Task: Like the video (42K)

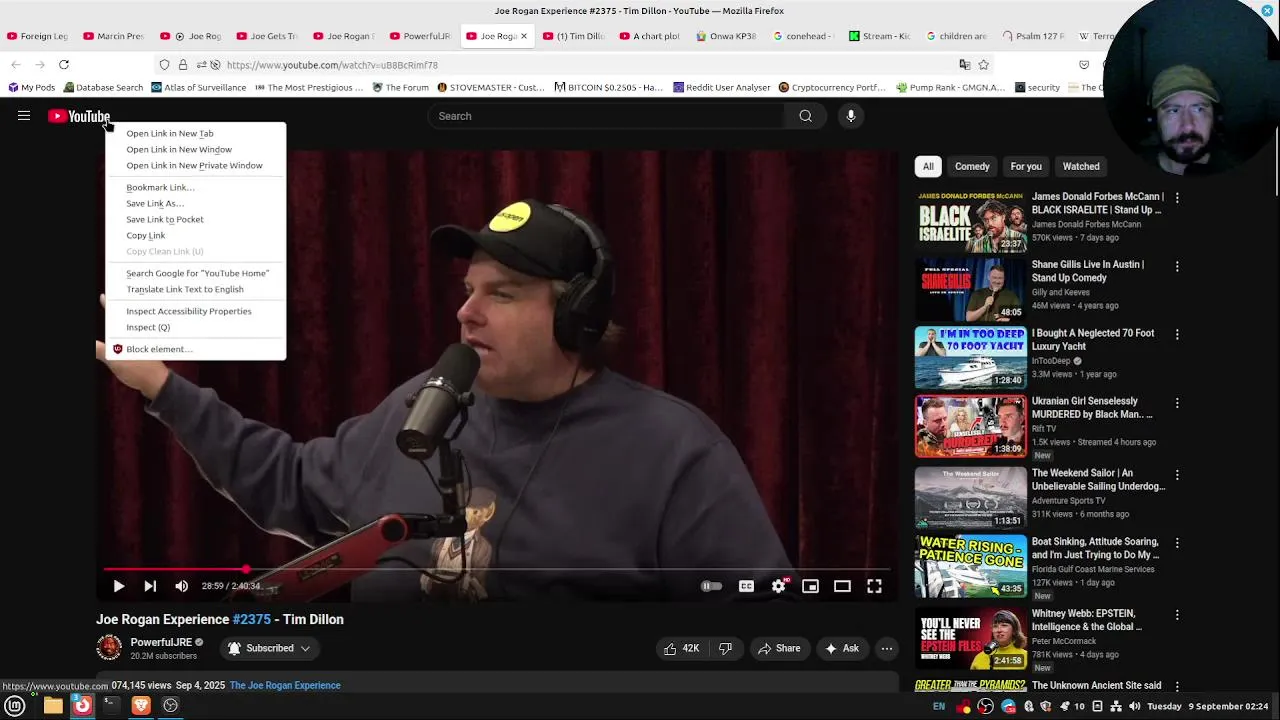Action: pyautogui.click(x=681, y=648)
